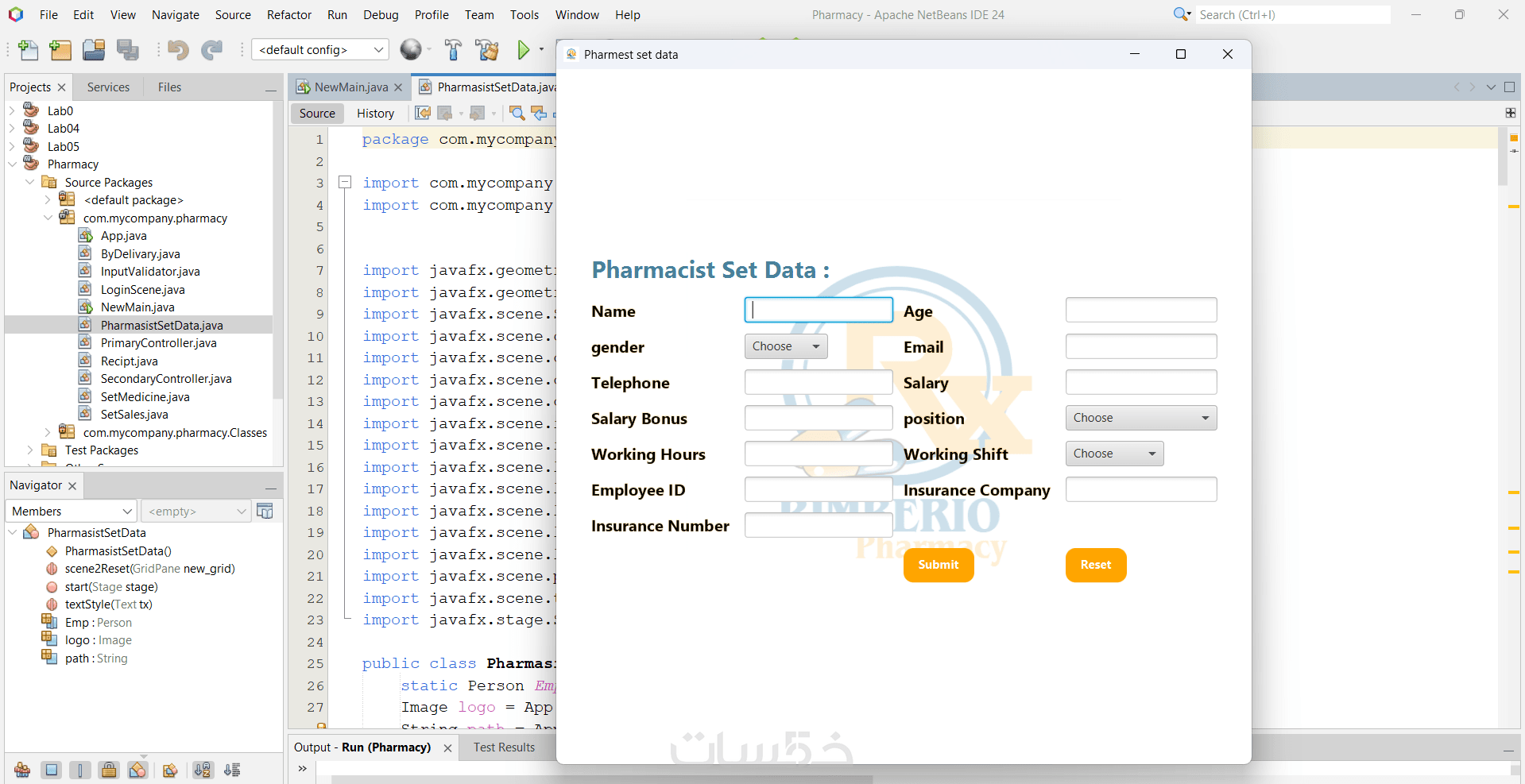Minimize the Navigator panel
Image resolution: width=1525 pixels, height=784 pixels.
point(271,487)
